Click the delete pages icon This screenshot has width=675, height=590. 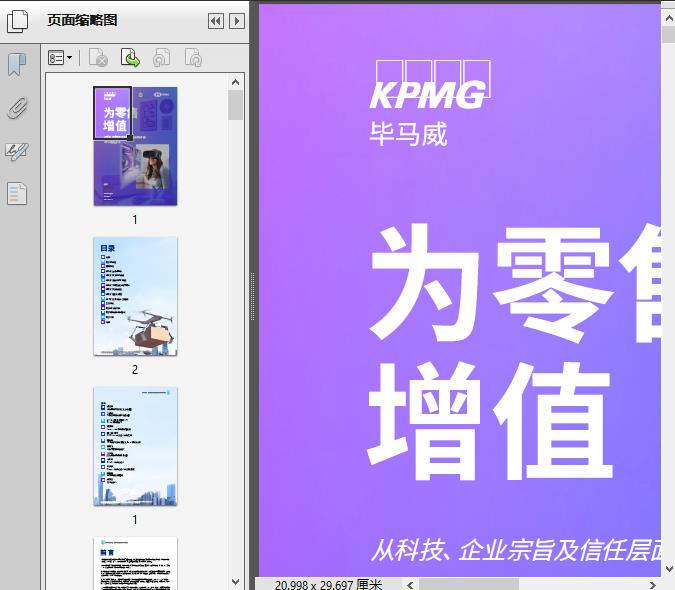point(98,58)
